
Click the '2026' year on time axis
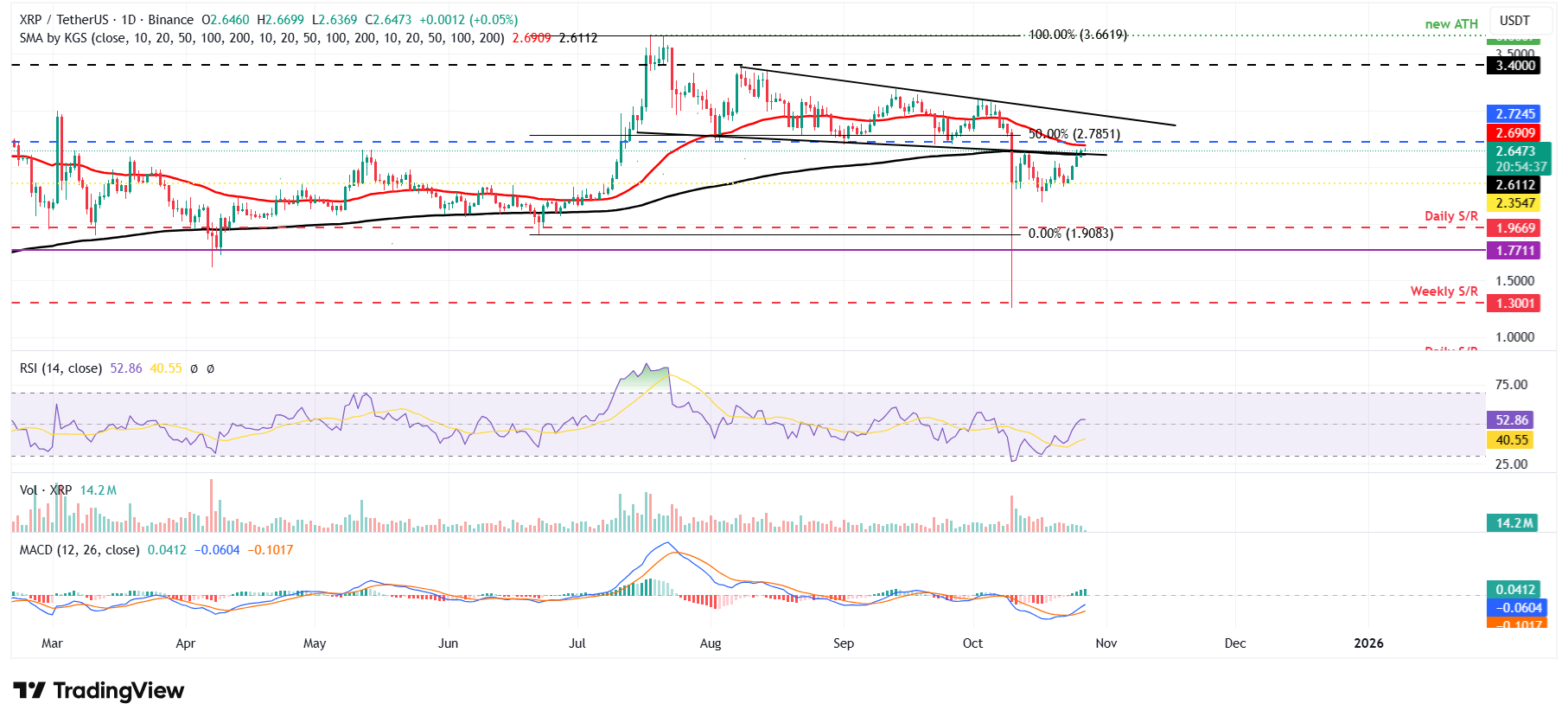(x=1368, y=643)
